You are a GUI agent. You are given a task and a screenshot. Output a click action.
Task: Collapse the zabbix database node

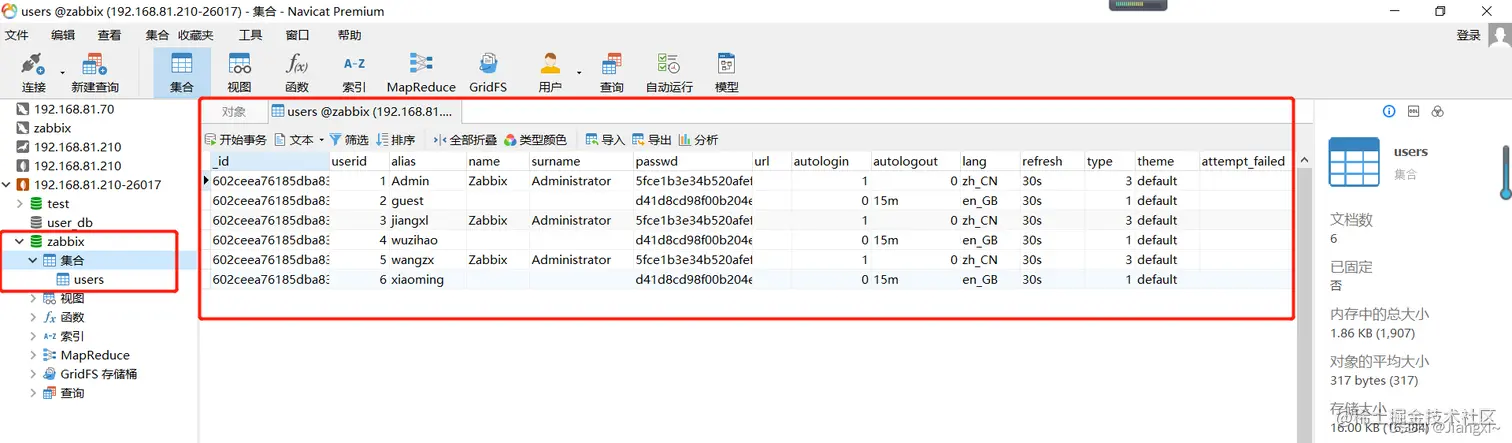coord(21,242)
